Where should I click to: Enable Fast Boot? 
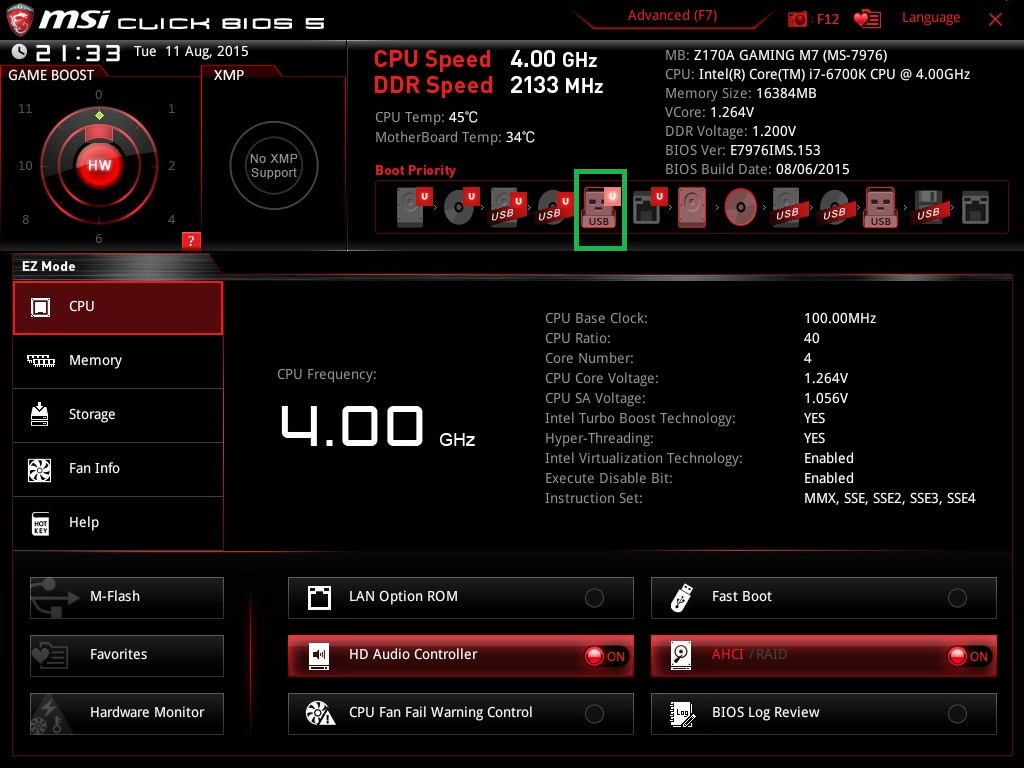824,598
